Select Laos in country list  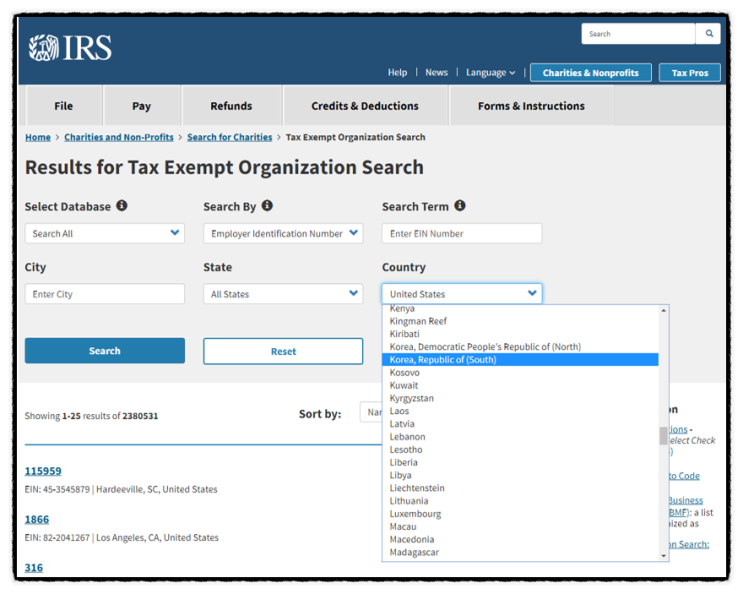click(520, 411)
